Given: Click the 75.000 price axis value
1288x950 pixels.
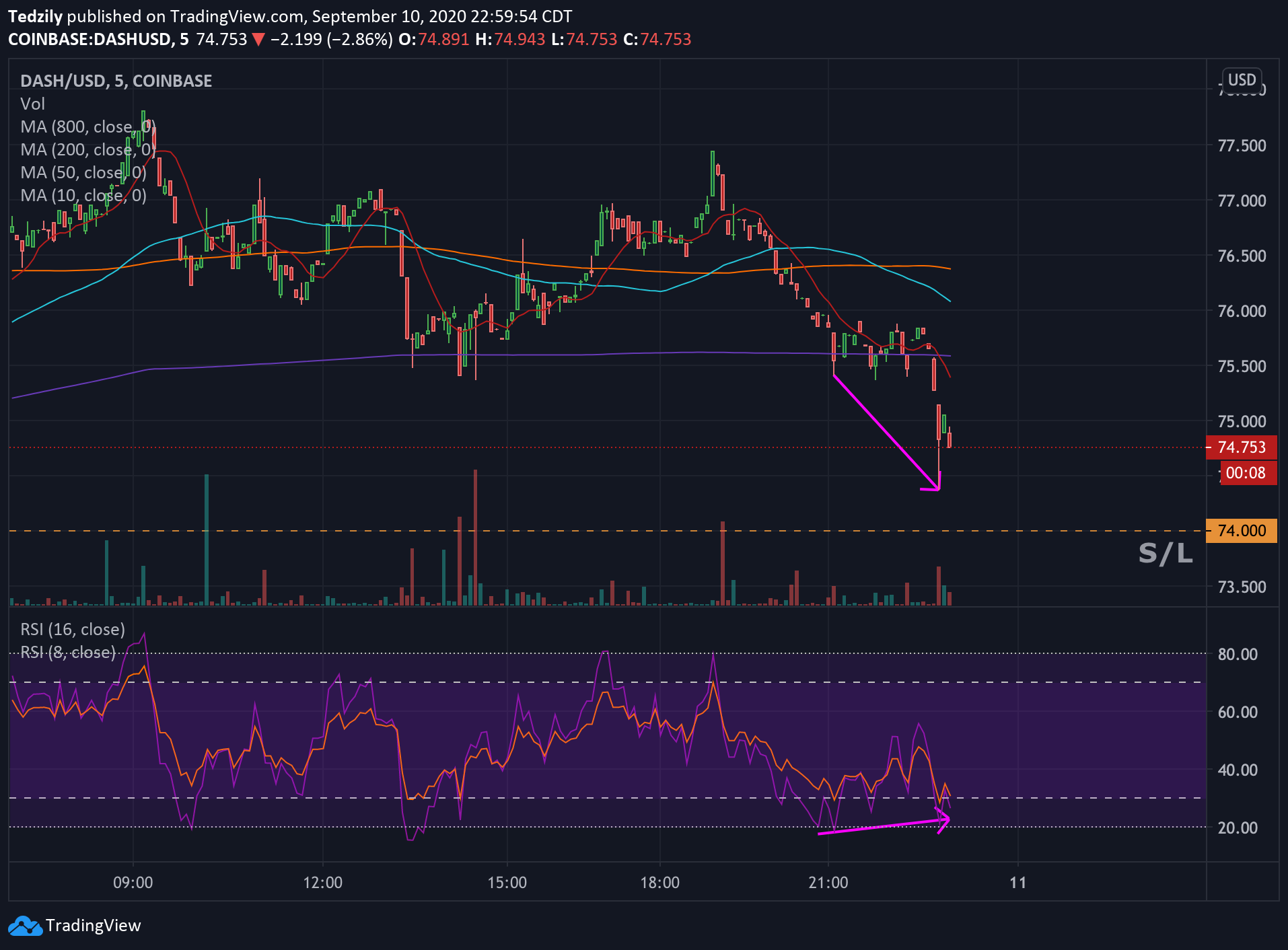Looking at the screenshot, I should point(1242,422).
